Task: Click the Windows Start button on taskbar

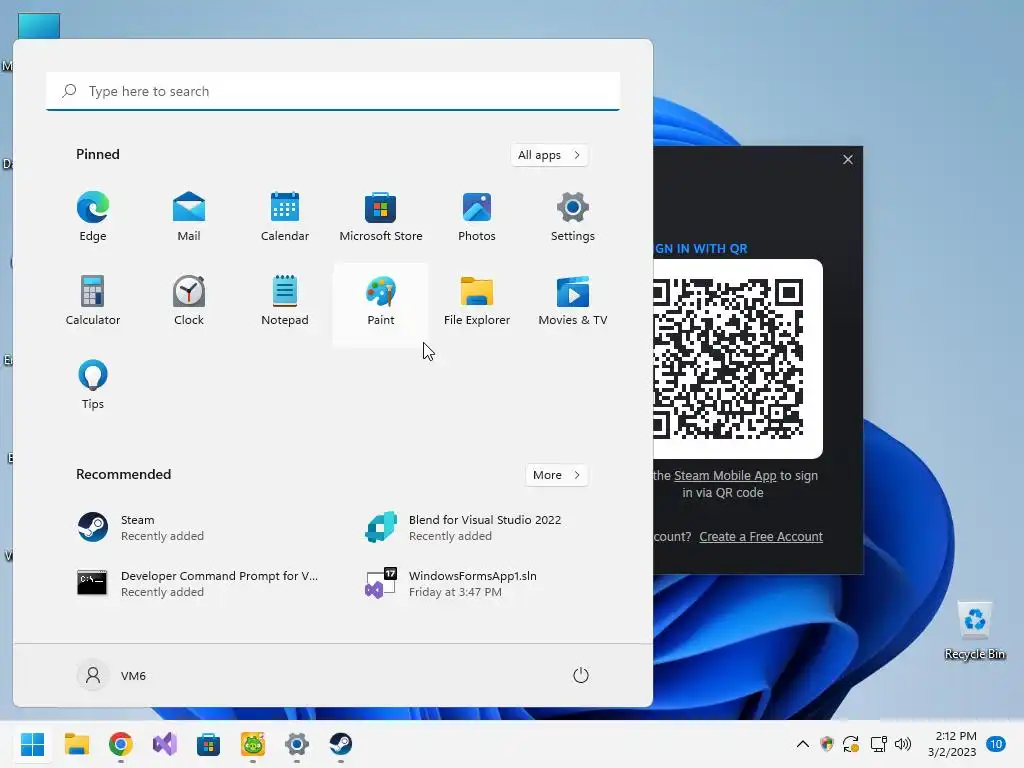Action: (x=33, y=744)
